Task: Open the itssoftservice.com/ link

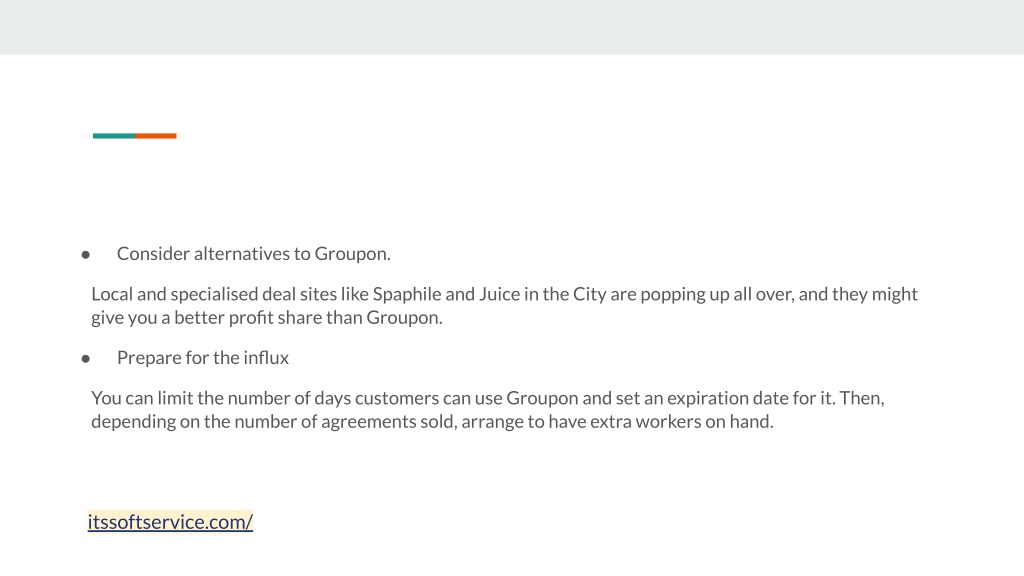Action: (170, 522)
